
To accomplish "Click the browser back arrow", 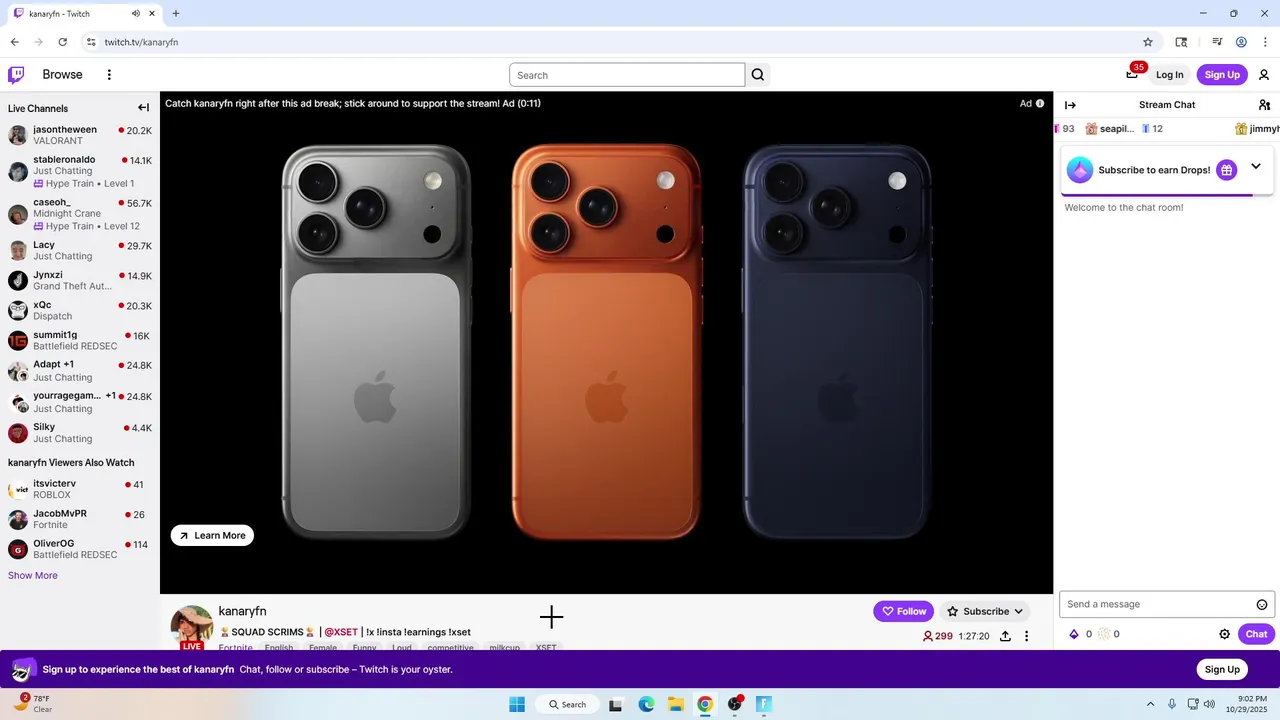I will click(15, 42).
